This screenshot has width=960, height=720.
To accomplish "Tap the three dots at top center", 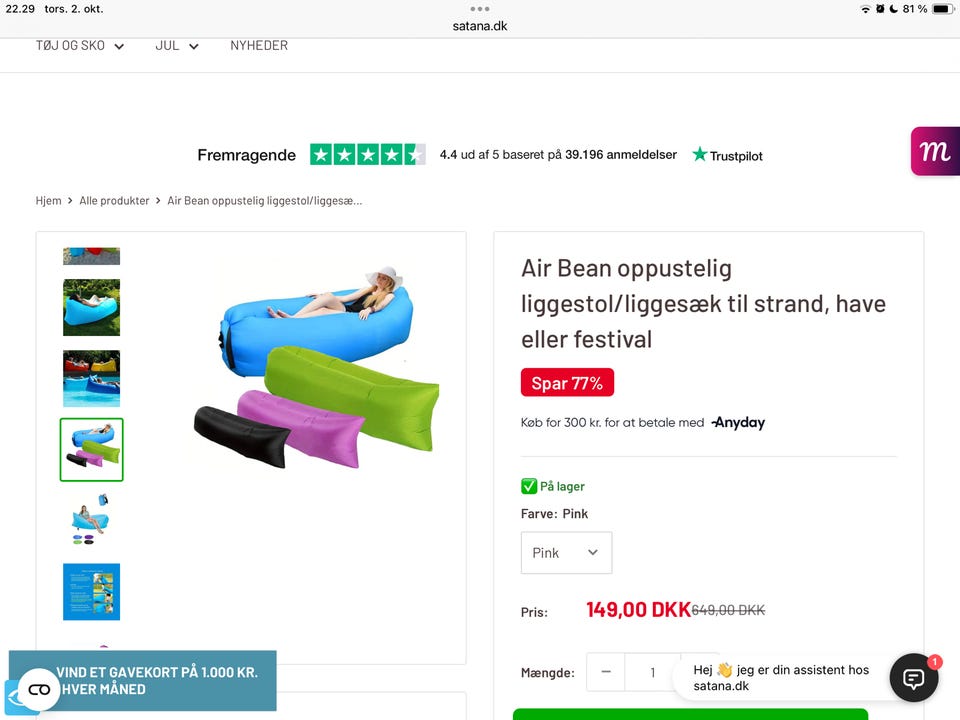I will click(x=480, y=9).
